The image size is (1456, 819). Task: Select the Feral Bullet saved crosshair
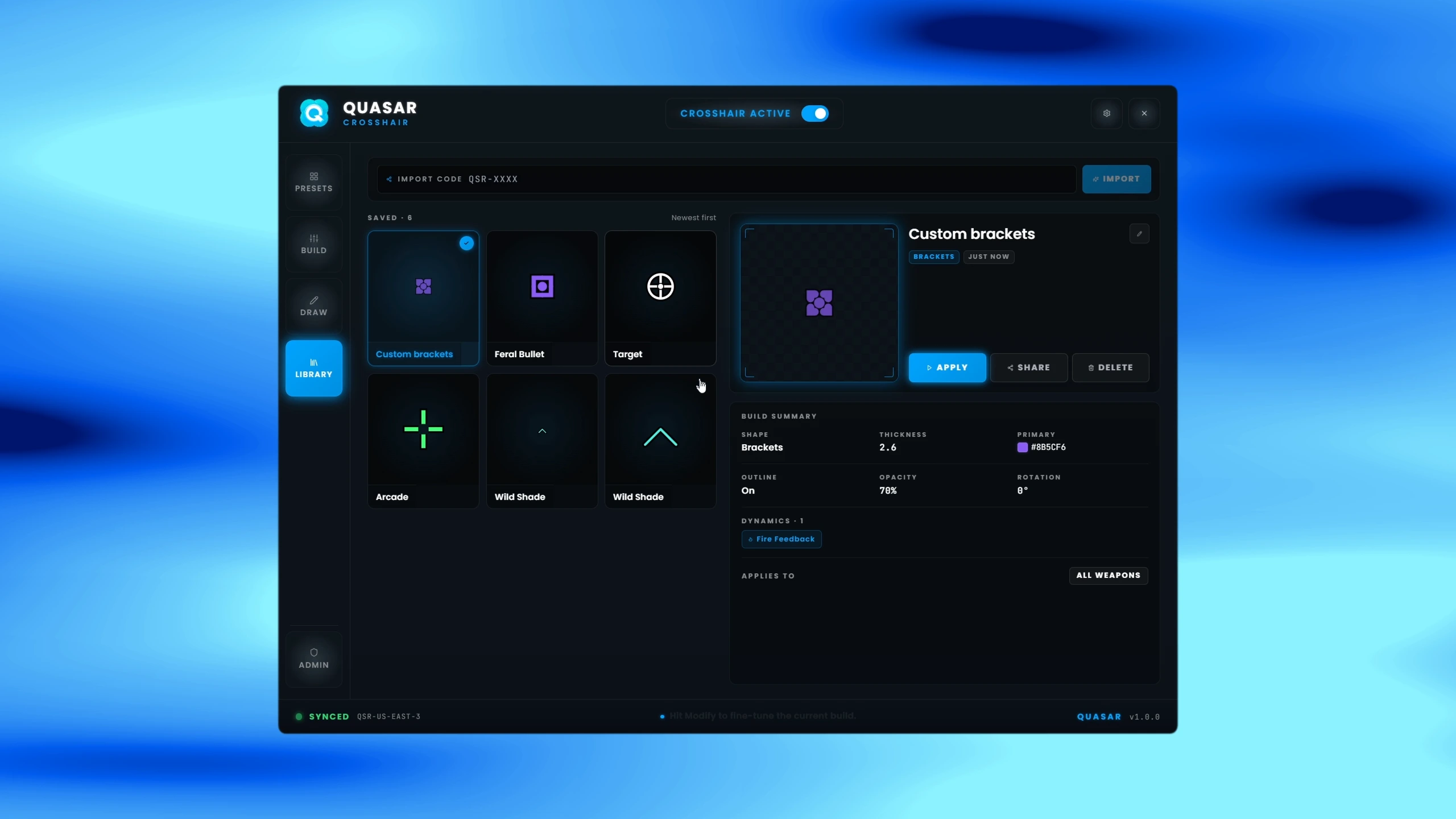[542, 298]
